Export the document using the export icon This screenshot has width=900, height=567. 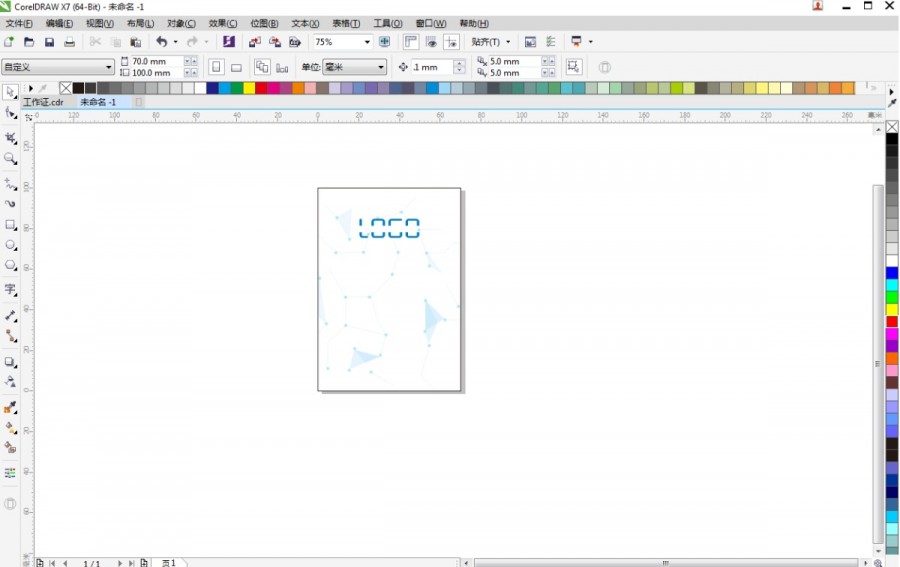275,42
